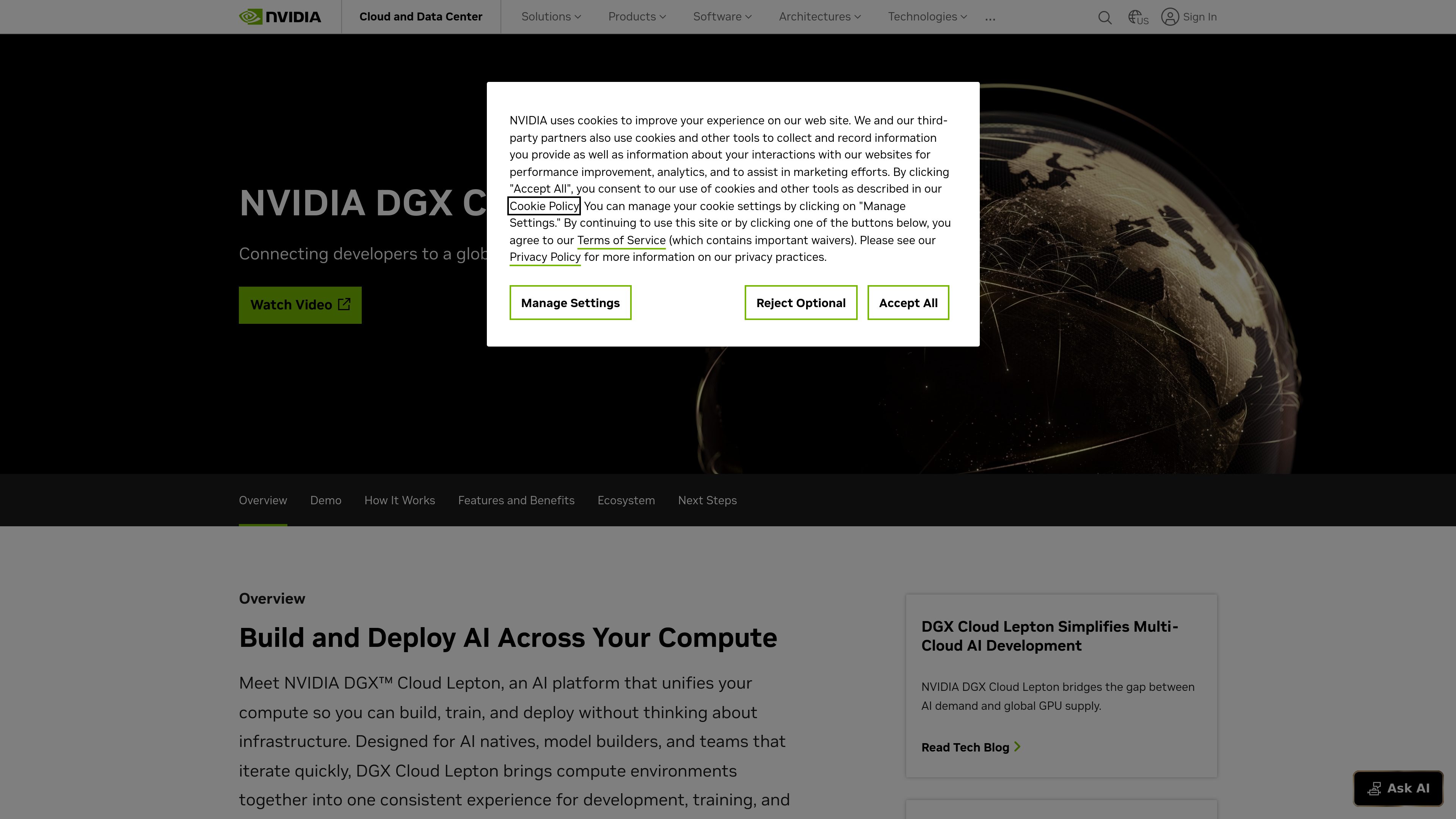The height and width of the screenshot is (819, 1456).
Task: Click the user account avatar icon
Action: pyautogui.click(x=1169, y=17)
